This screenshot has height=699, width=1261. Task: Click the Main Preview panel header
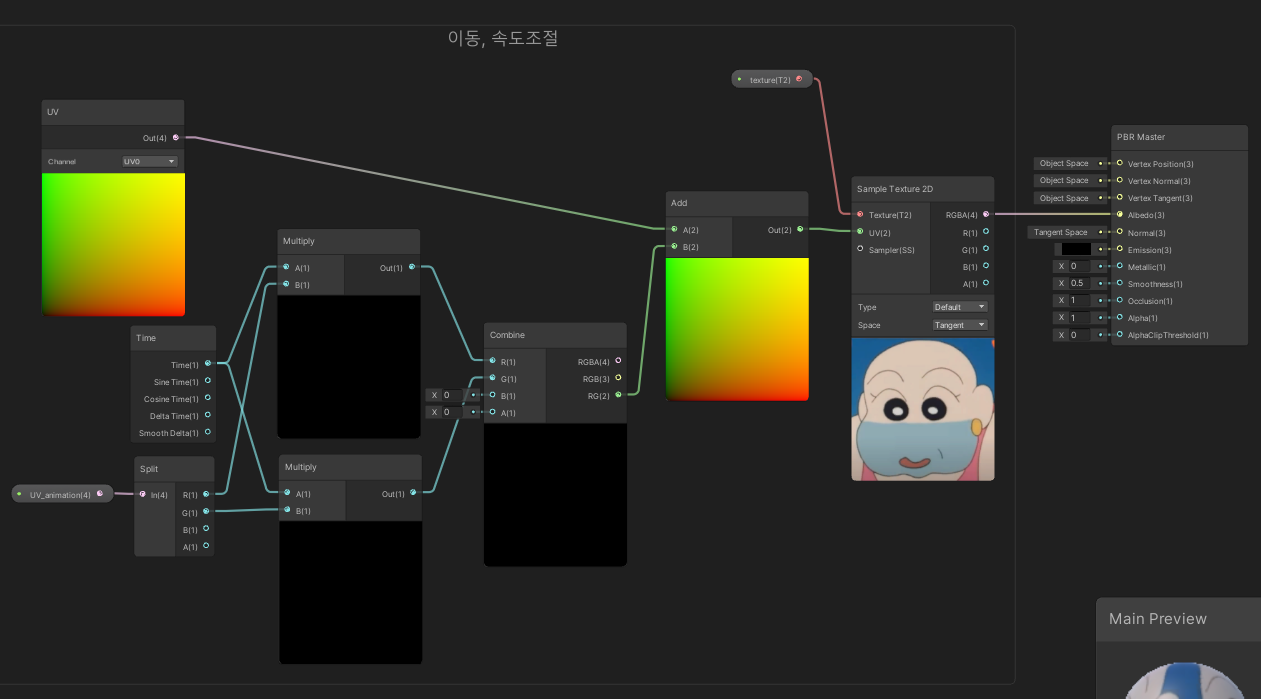coord(1179,619)
